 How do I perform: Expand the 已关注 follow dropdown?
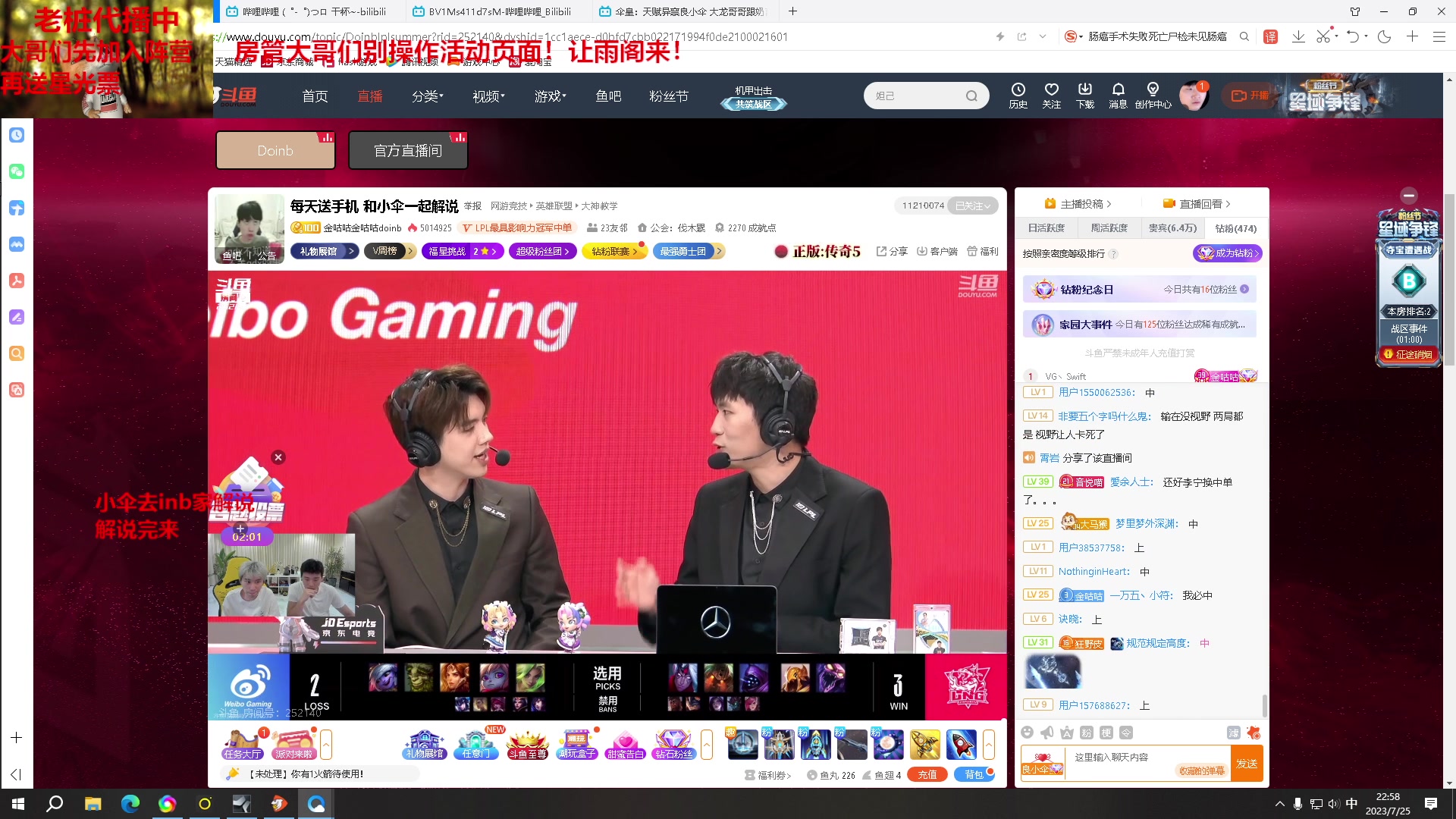coord(973,206)
